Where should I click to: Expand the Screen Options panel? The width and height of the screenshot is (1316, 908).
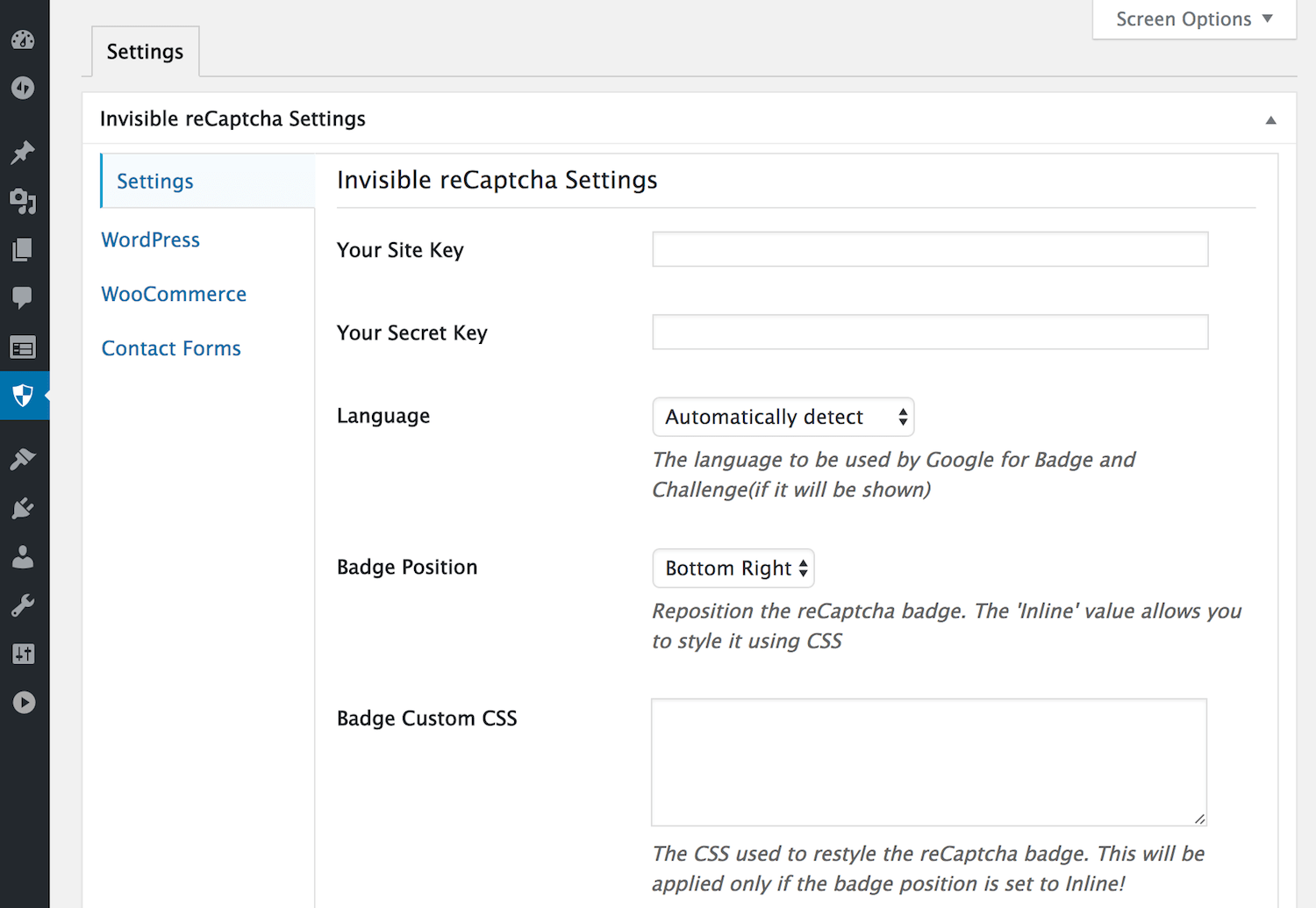pyautogui.click(x=1193, y=19)
